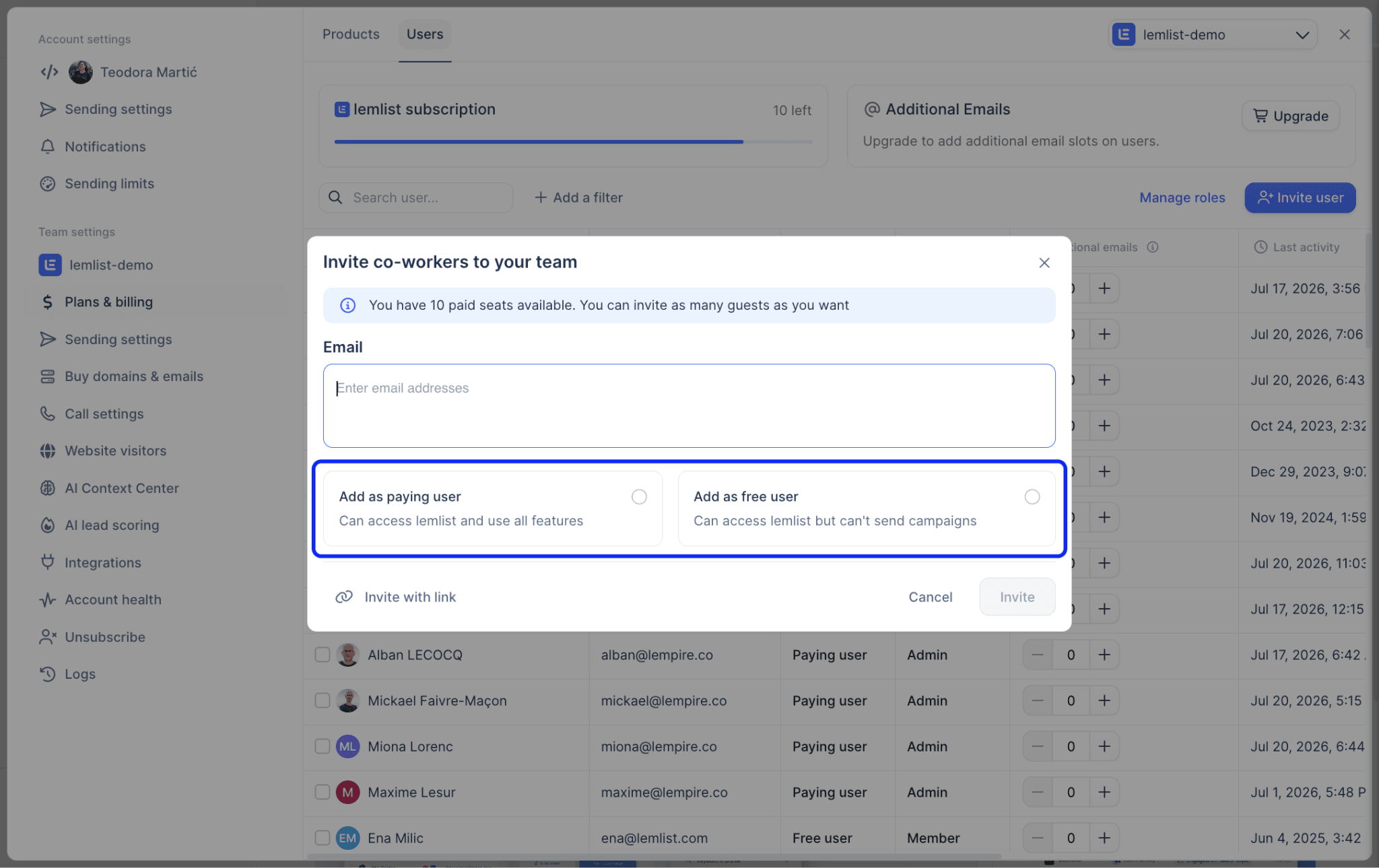
Task: Click the Invite with link option
Action: (x=396, y=597)
